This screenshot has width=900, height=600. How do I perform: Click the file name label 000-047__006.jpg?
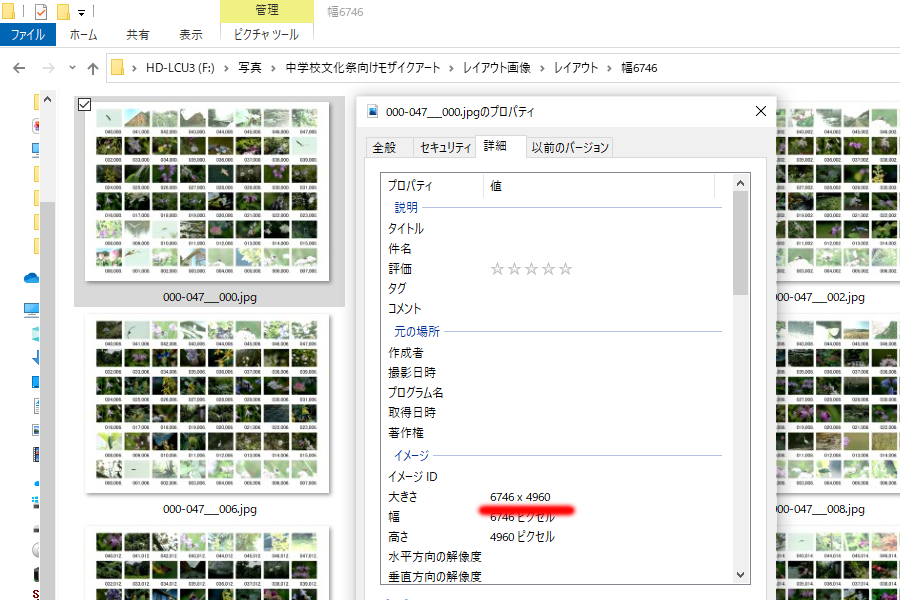[x=210, y=509]
